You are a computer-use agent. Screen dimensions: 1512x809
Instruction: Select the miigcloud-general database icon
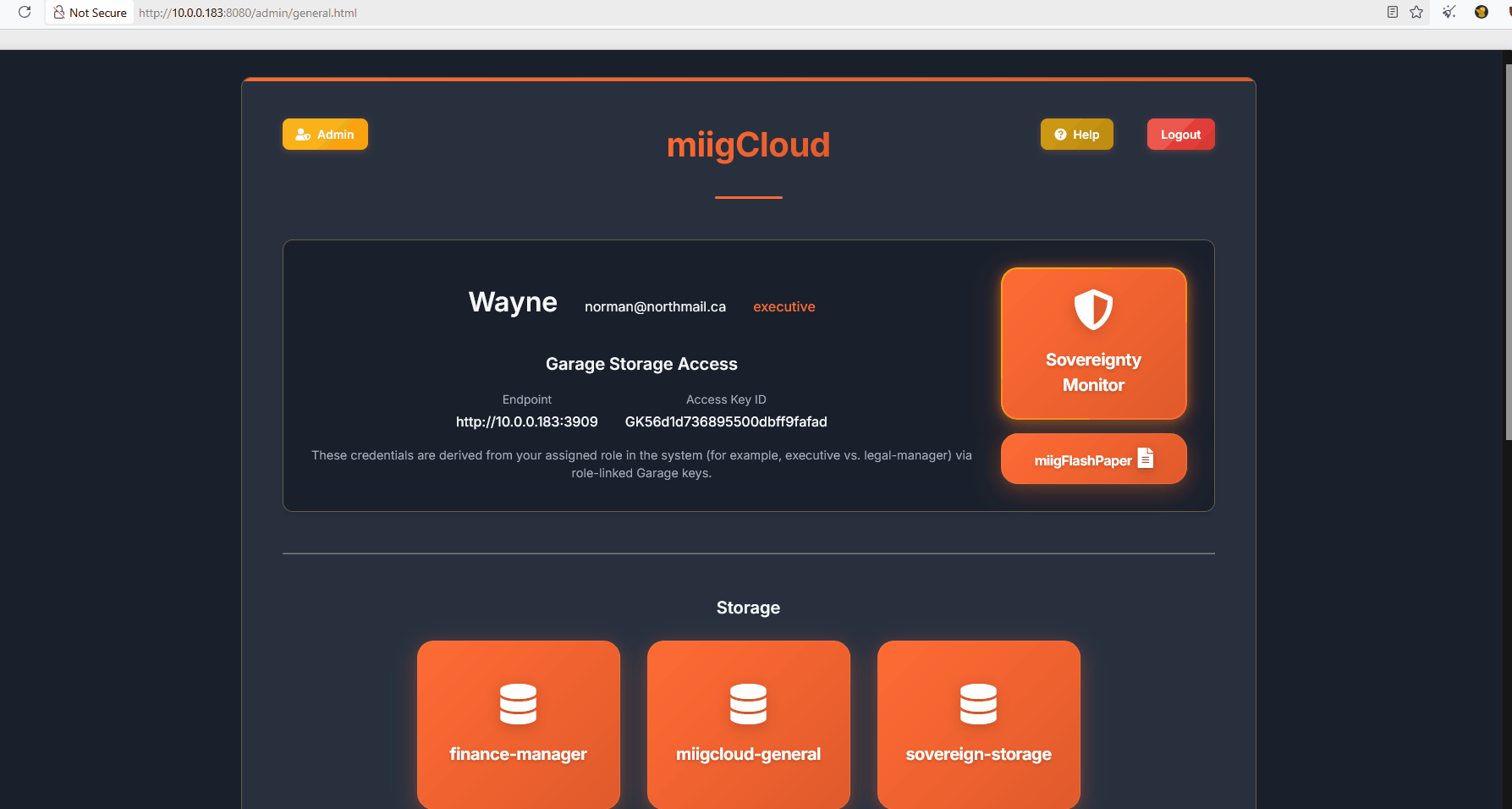748,703
